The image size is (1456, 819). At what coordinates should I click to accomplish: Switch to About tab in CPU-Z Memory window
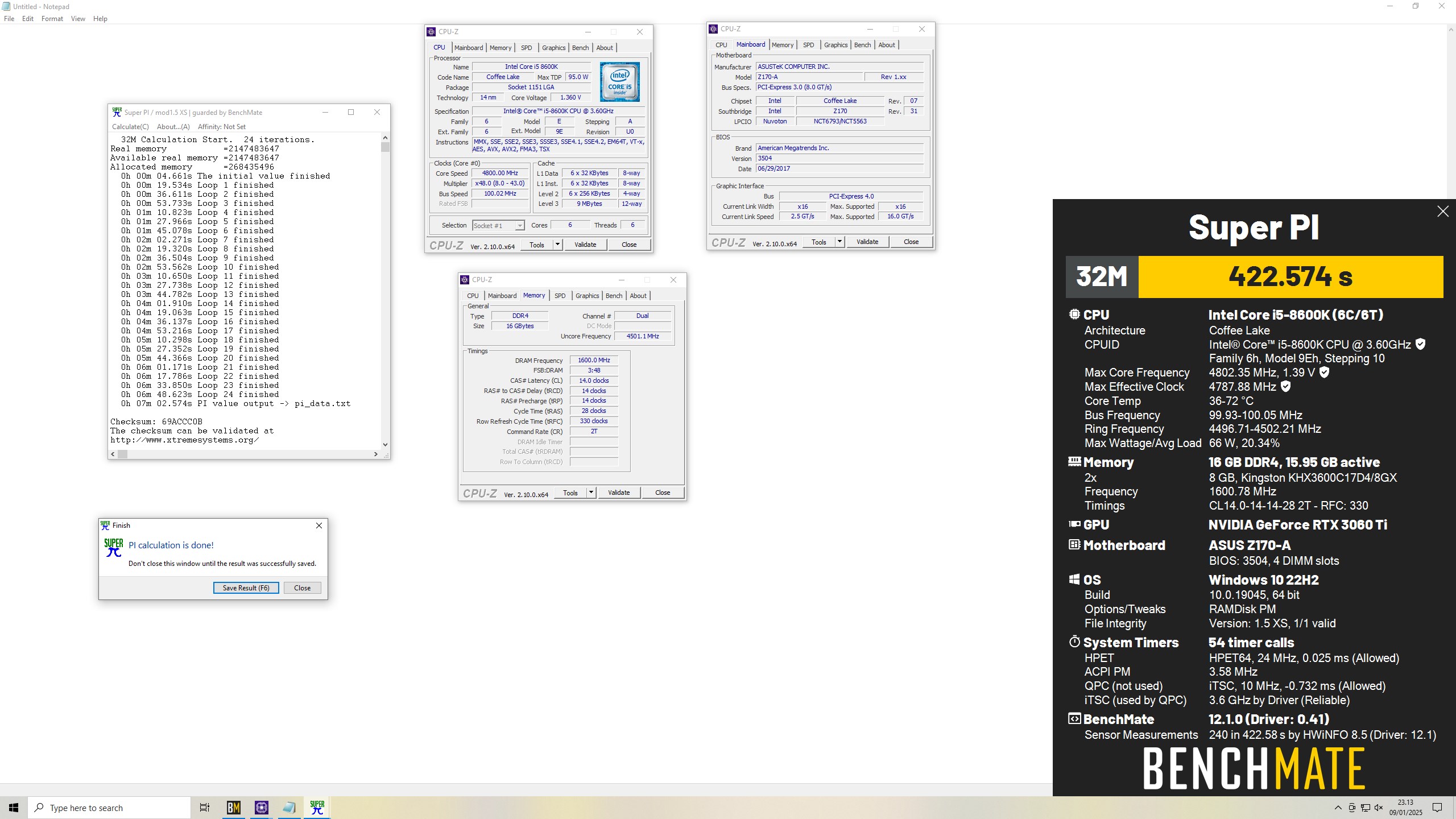click(x=638, y=296)
